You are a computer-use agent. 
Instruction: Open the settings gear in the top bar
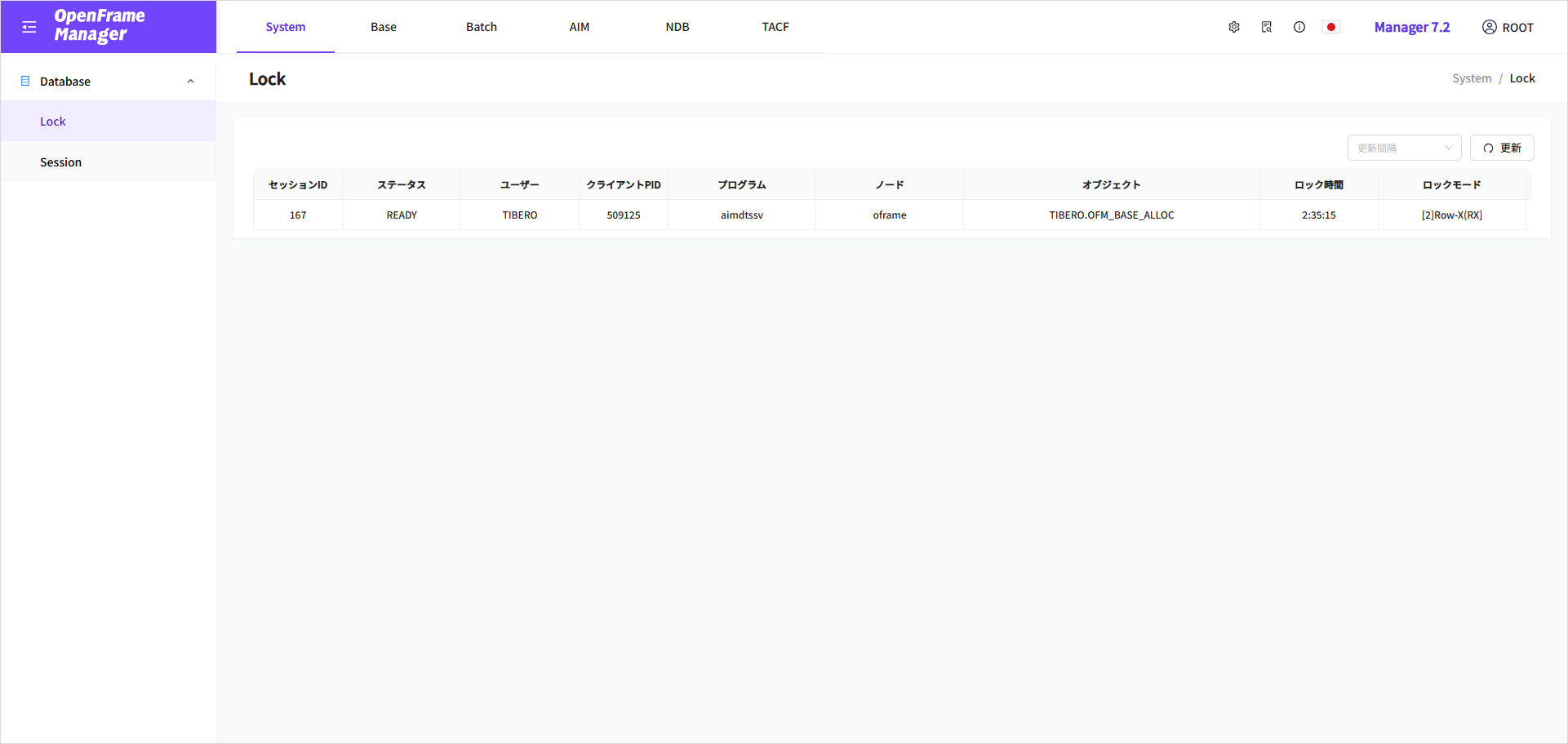1233,27
